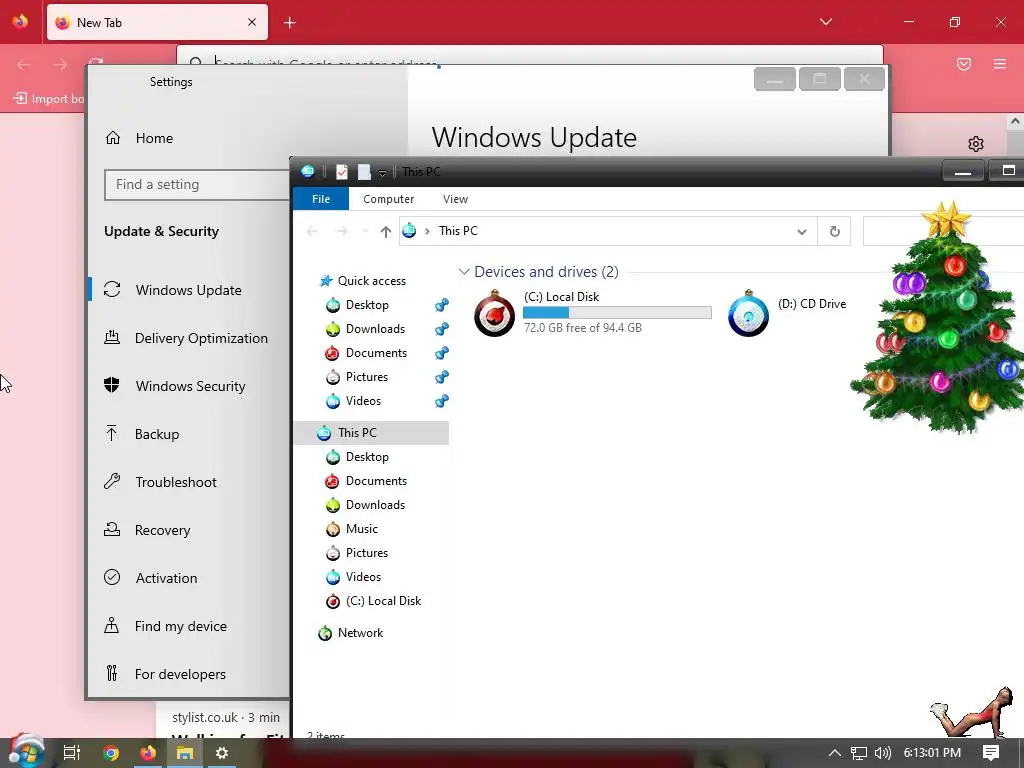This screenshot has height=768, width=1024.
Task: Open Recovery settings page
Action: pos(163,530)
